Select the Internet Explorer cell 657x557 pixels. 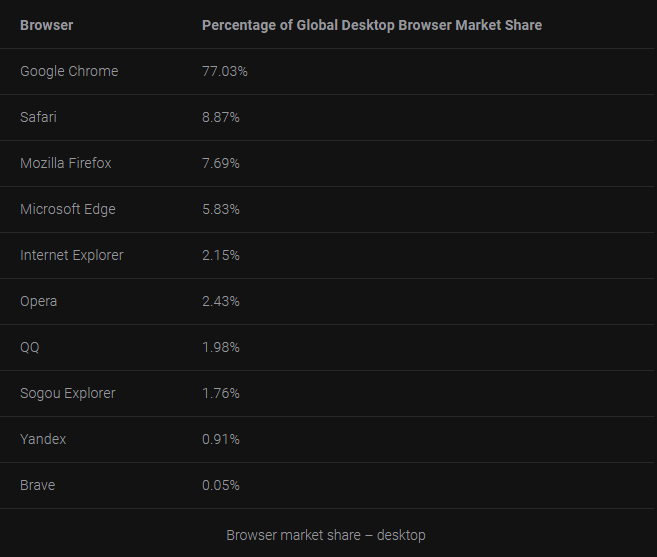point(72,255)
